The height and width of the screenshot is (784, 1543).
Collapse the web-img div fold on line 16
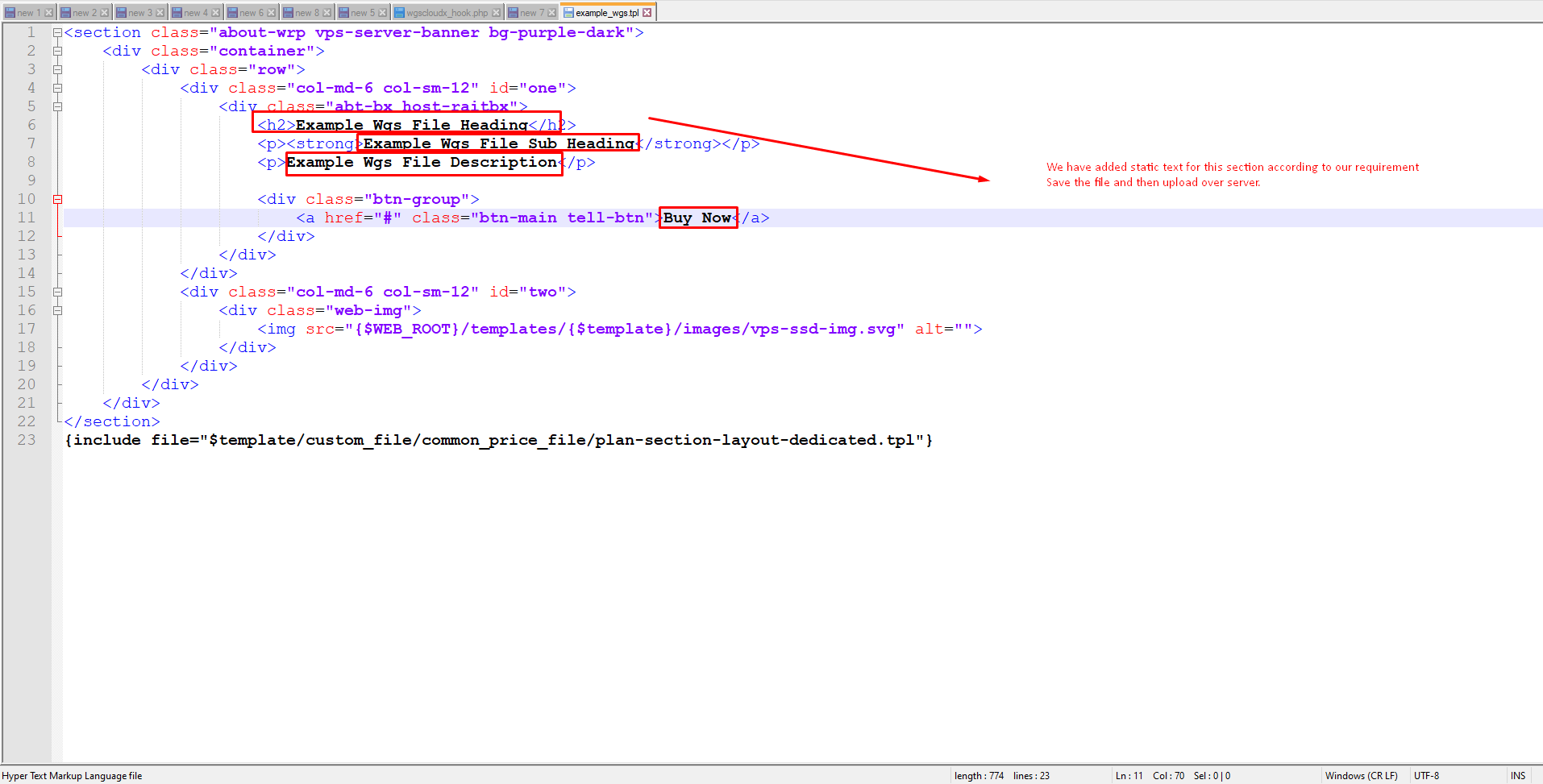[57, 310]
